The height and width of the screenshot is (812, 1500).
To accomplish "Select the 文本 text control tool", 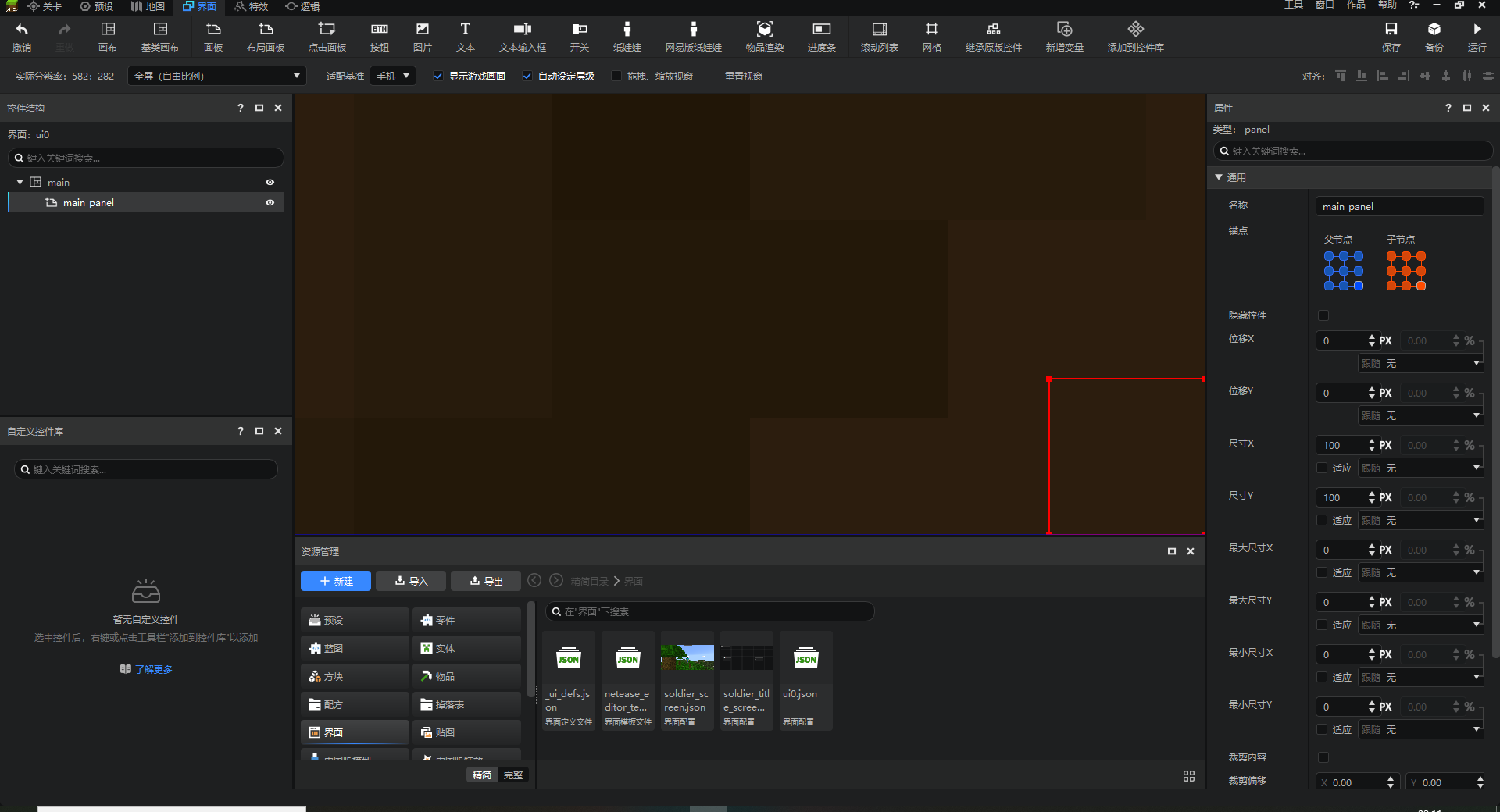I will point(465,36).
